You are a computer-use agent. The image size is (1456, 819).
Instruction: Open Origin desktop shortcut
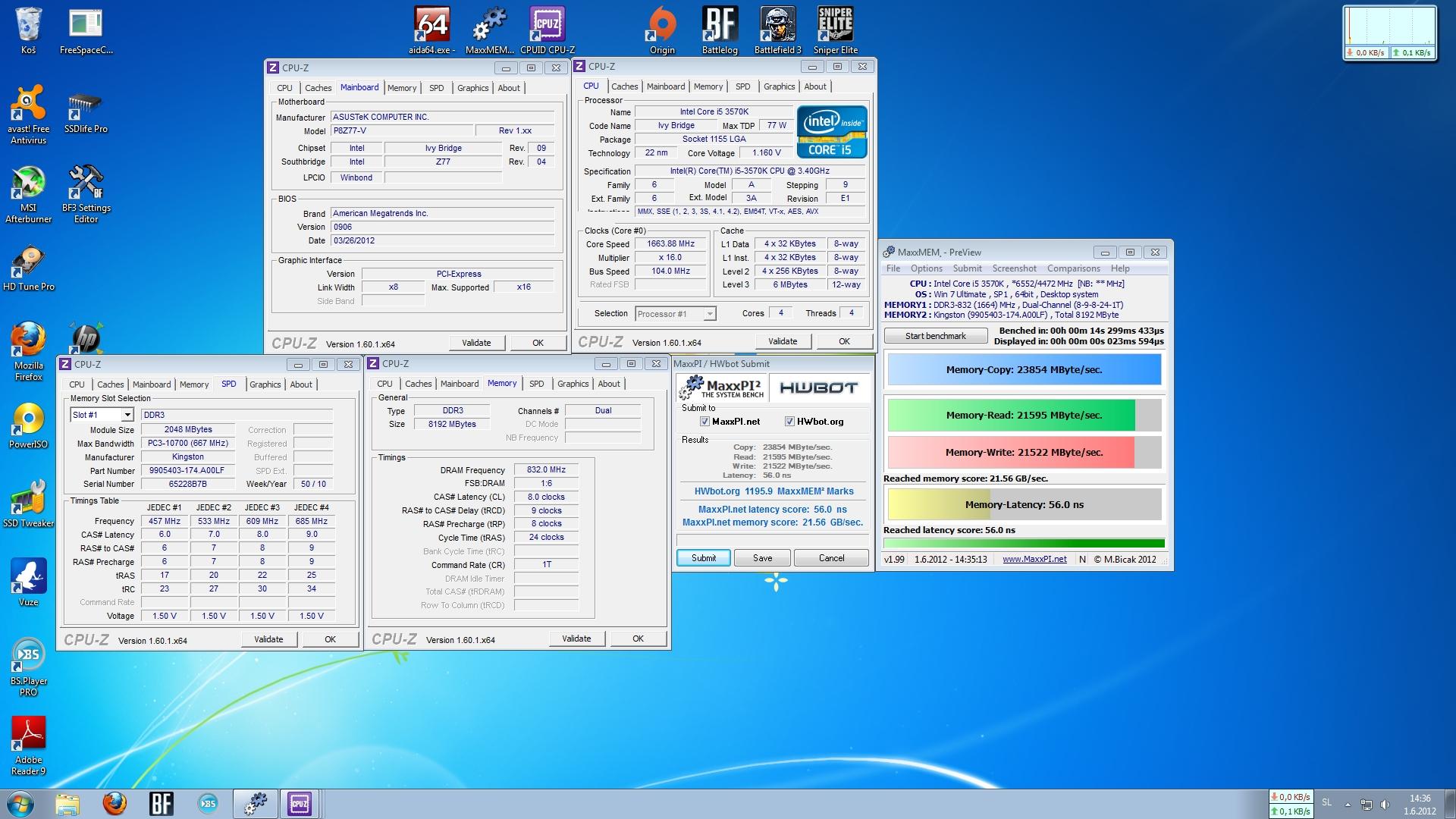pos(662,30)
